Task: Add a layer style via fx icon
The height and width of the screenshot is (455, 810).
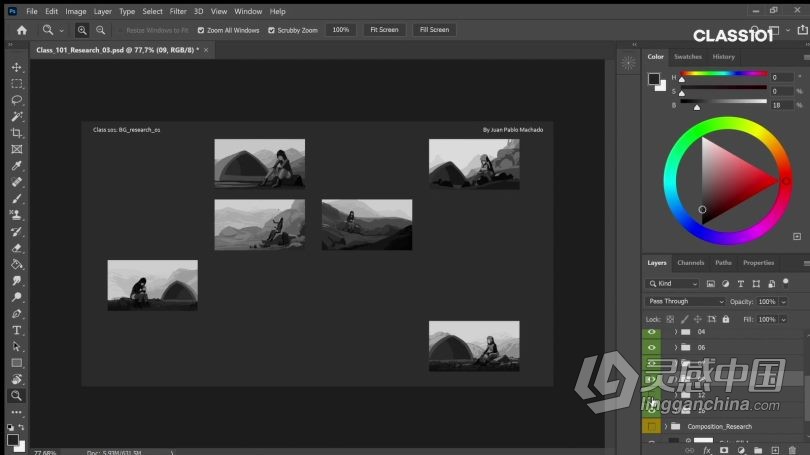Action: click(707, 450)
